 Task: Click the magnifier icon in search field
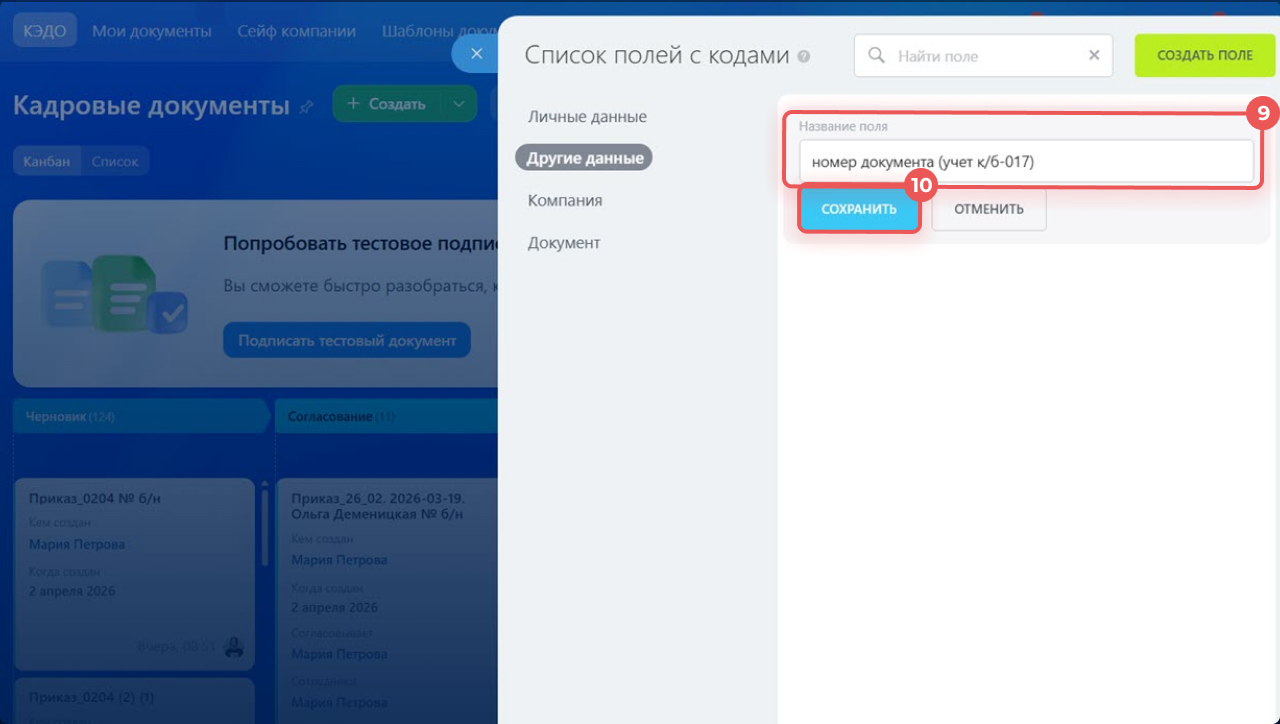click(x=877, y=56)
